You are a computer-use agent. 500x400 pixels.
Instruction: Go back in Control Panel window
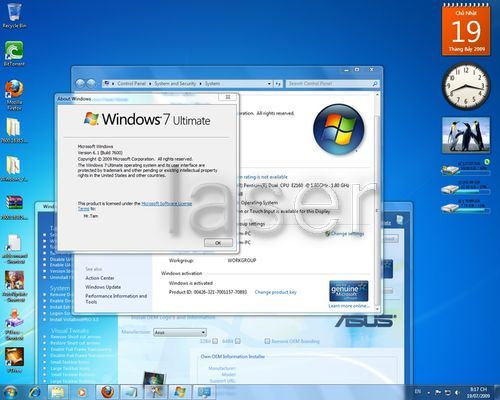80,83
